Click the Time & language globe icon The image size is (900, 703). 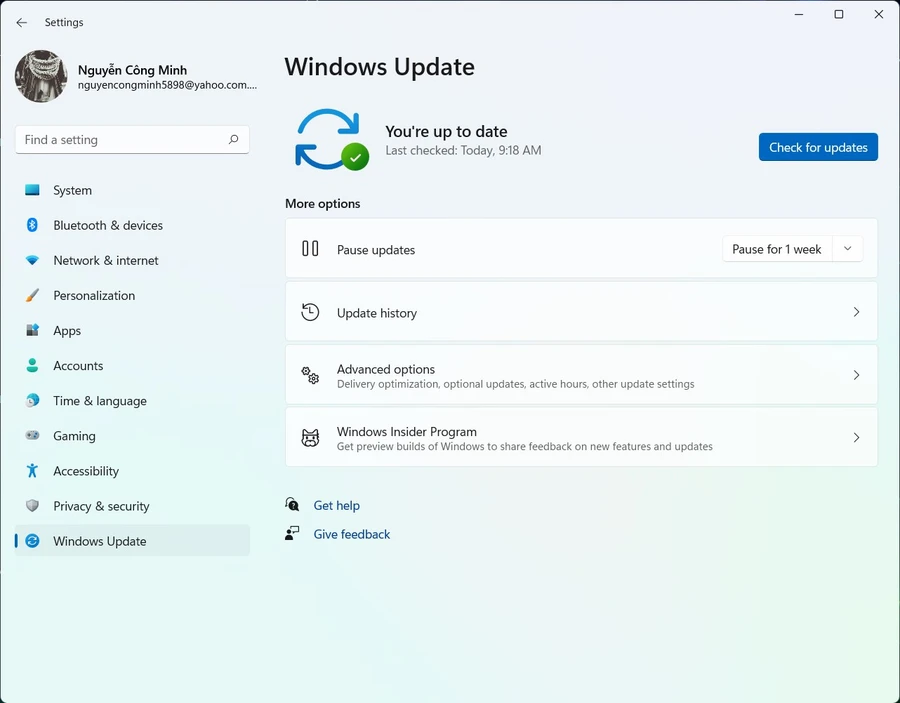point(32,401)
